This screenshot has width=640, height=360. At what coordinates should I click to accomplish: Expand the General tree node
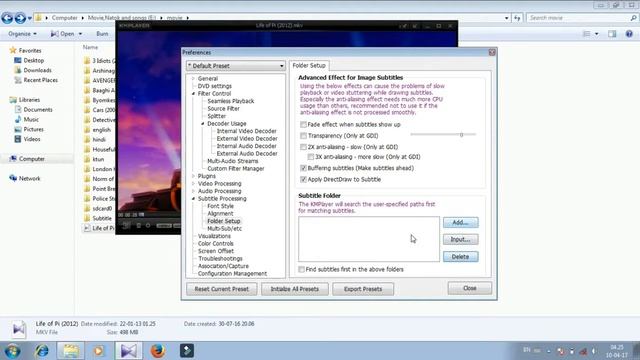point(193,79)
